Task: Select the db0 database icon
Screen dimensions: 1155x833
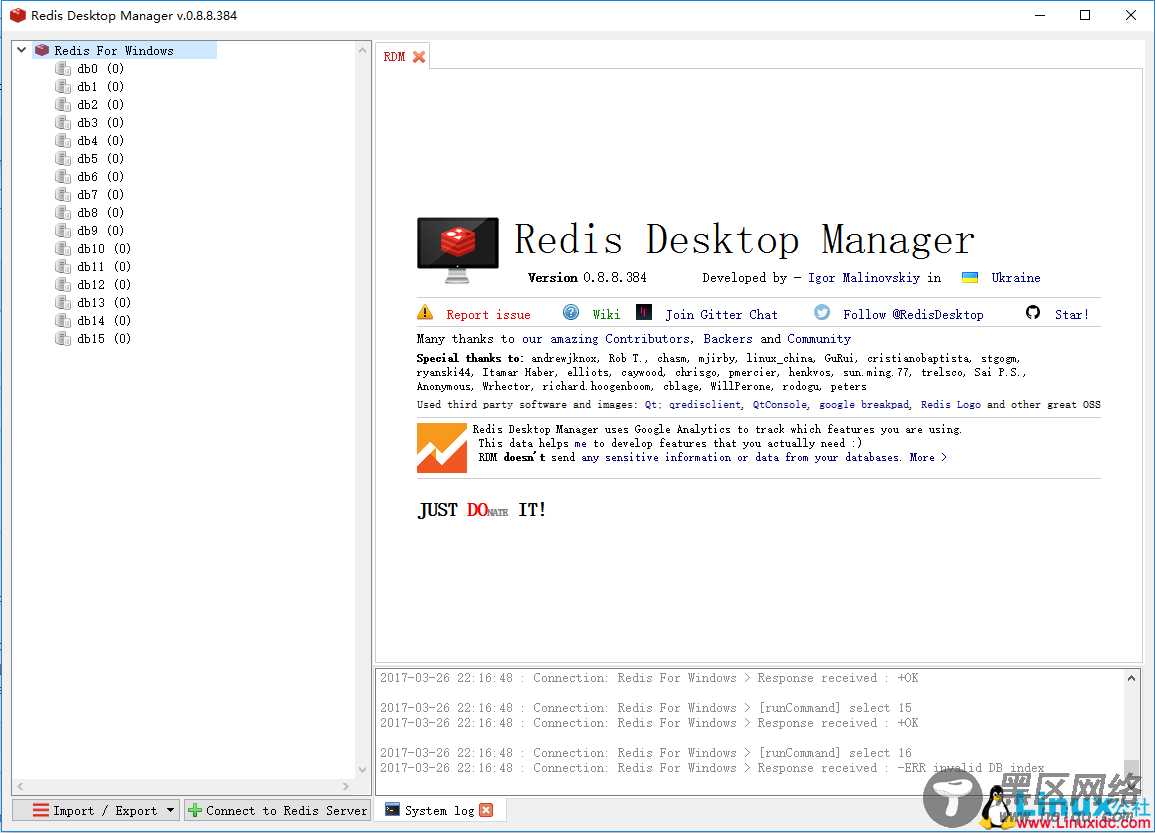Action: point(63,68)
